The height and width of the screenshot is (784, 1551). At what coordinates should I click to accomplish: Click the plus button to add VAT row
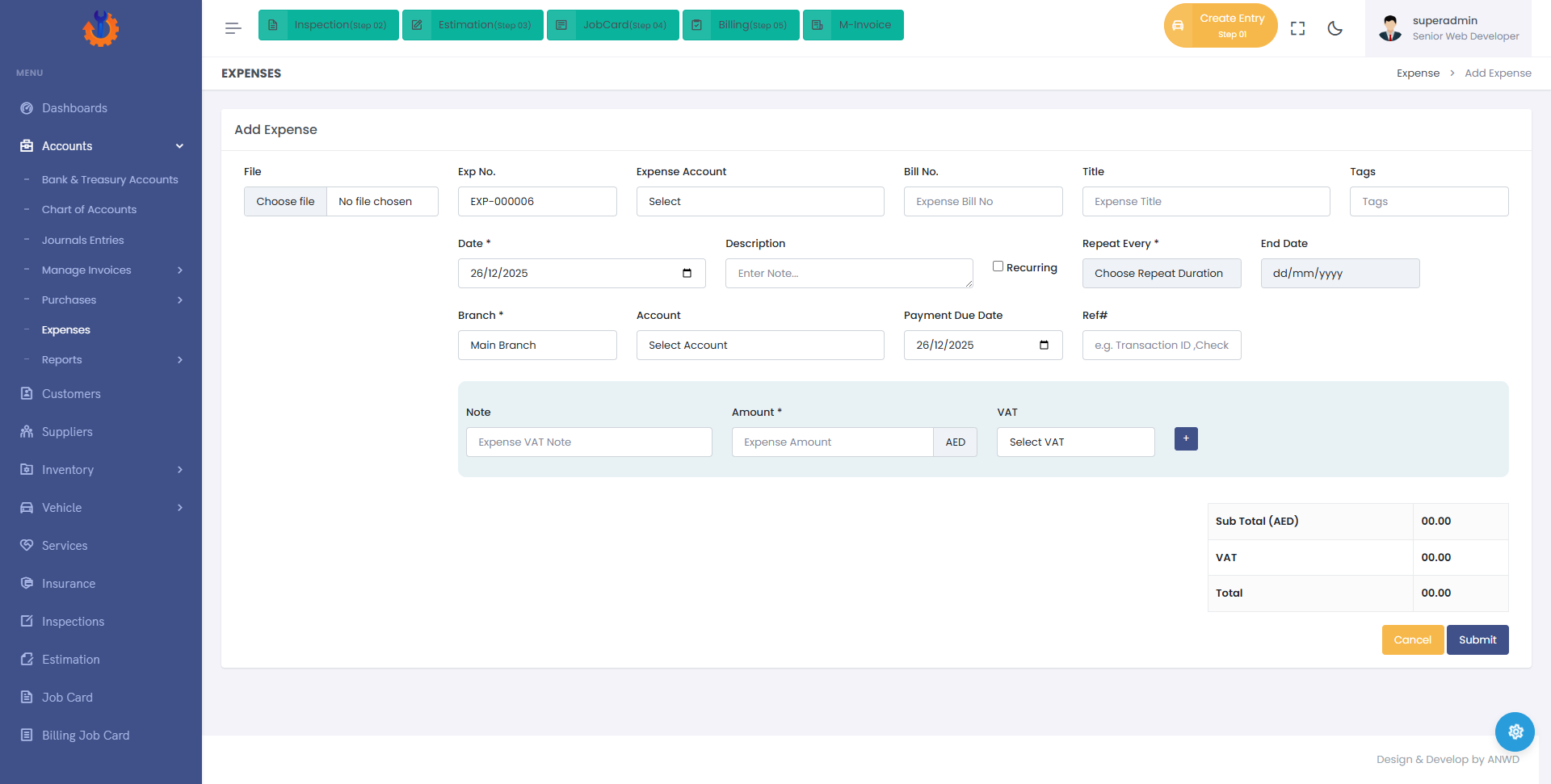point(1186,438)
